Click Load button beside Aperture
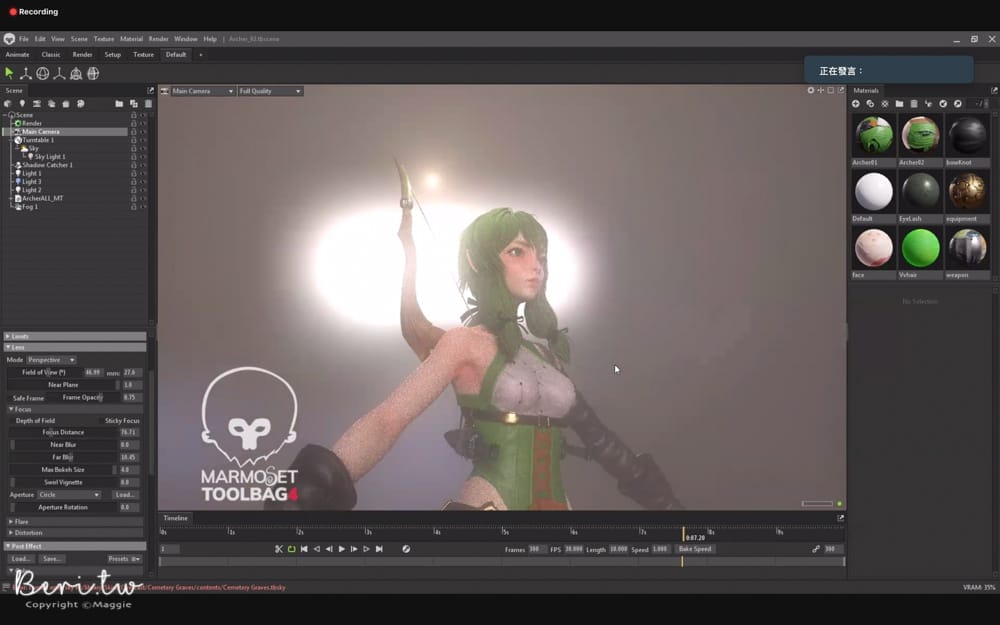Image resolution: width=1000 pixels, height=625 pixels. click(125, 495)
